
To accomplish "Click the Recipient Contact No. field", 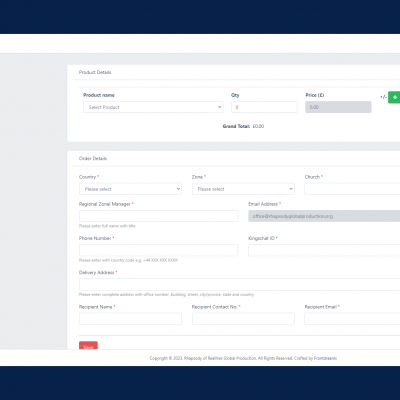I will point(243,319).
